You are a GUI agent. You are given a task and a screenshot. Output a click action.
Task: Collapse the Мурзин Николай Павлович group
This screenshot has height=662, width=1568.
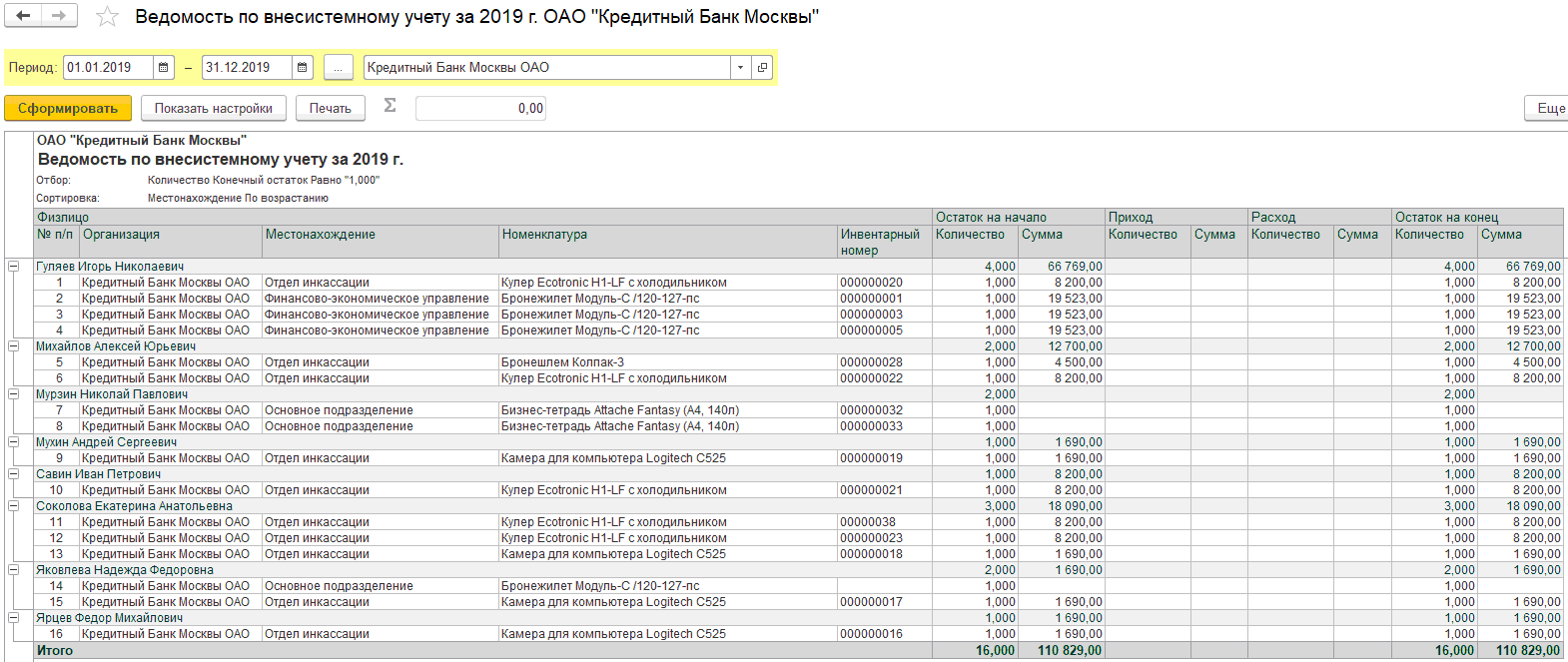tap(14, 394)
